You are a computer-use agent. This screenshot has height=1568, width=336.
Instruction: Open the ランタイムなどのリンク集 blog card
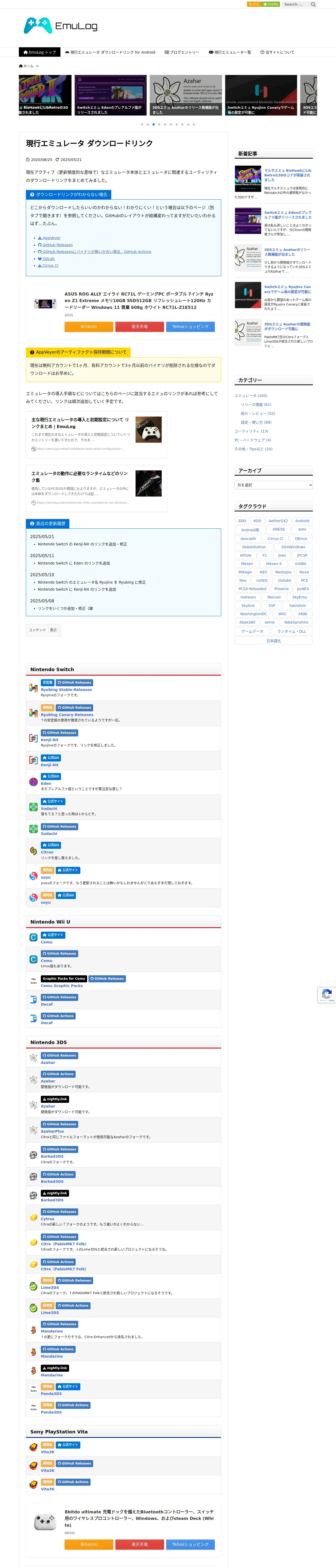pos(96,489)
